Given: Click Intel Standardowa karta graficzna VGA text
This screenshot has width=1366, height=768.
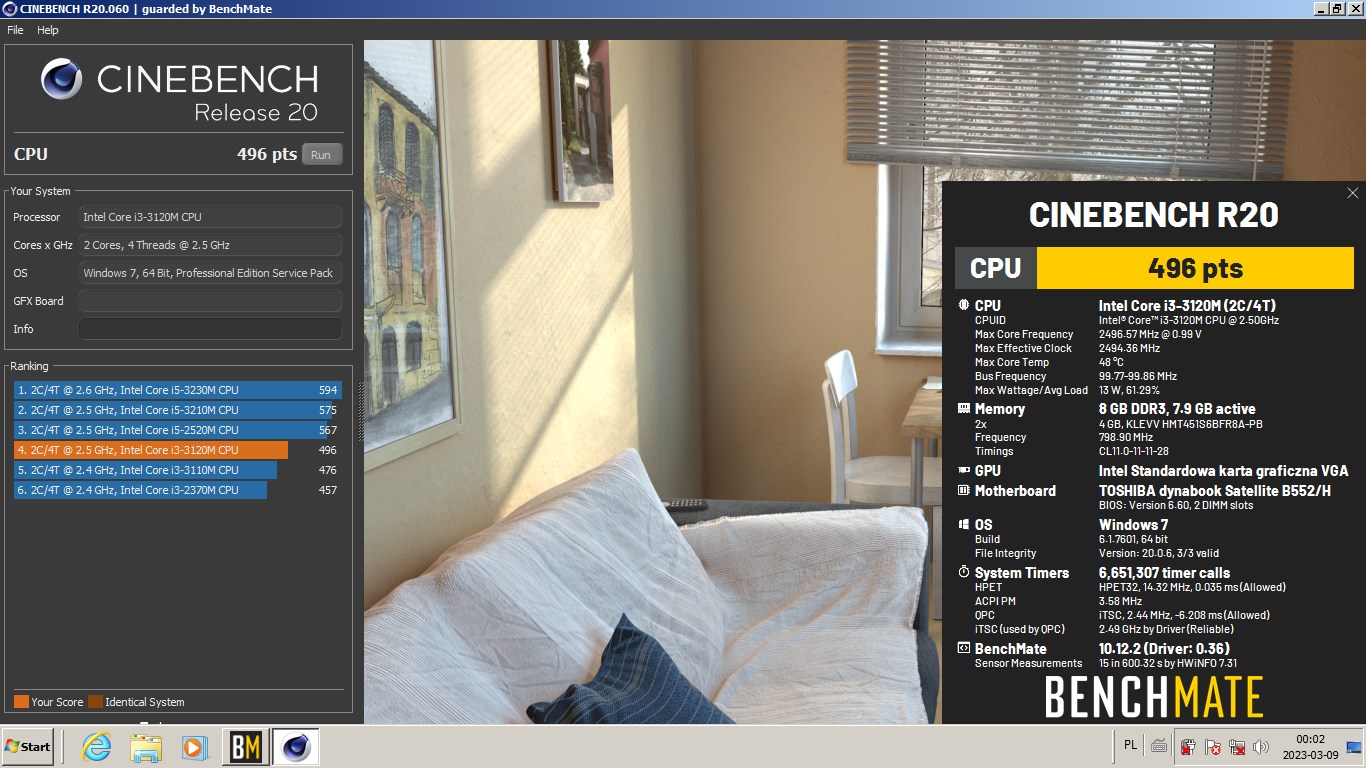Looking at the screenshot, I should click(1223, 471).
